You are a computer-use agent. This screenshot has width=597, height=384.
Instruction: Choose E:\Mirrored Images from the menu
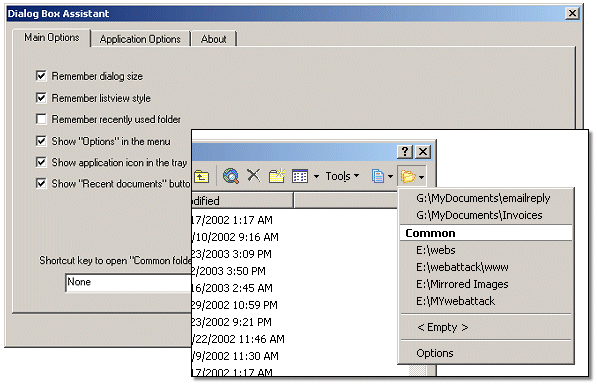pyautogui.click(x=486, y=284)
